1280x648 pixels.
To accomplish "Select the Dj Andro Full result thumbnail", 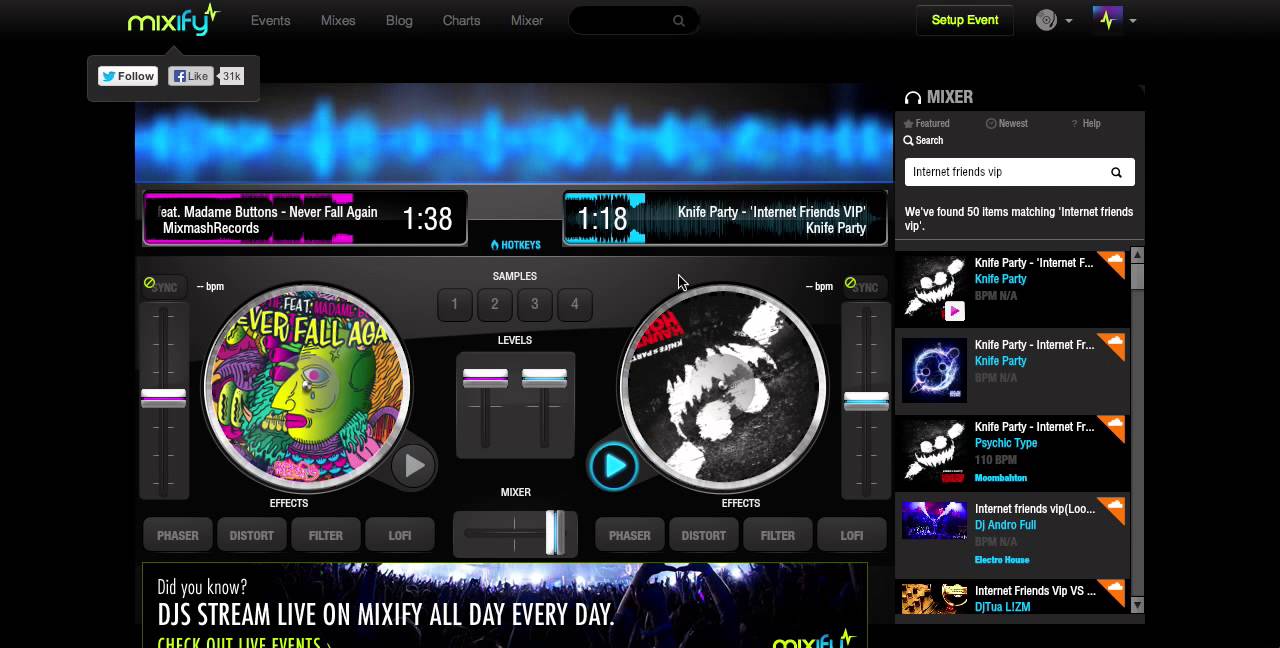I will (x=934, y=521).
